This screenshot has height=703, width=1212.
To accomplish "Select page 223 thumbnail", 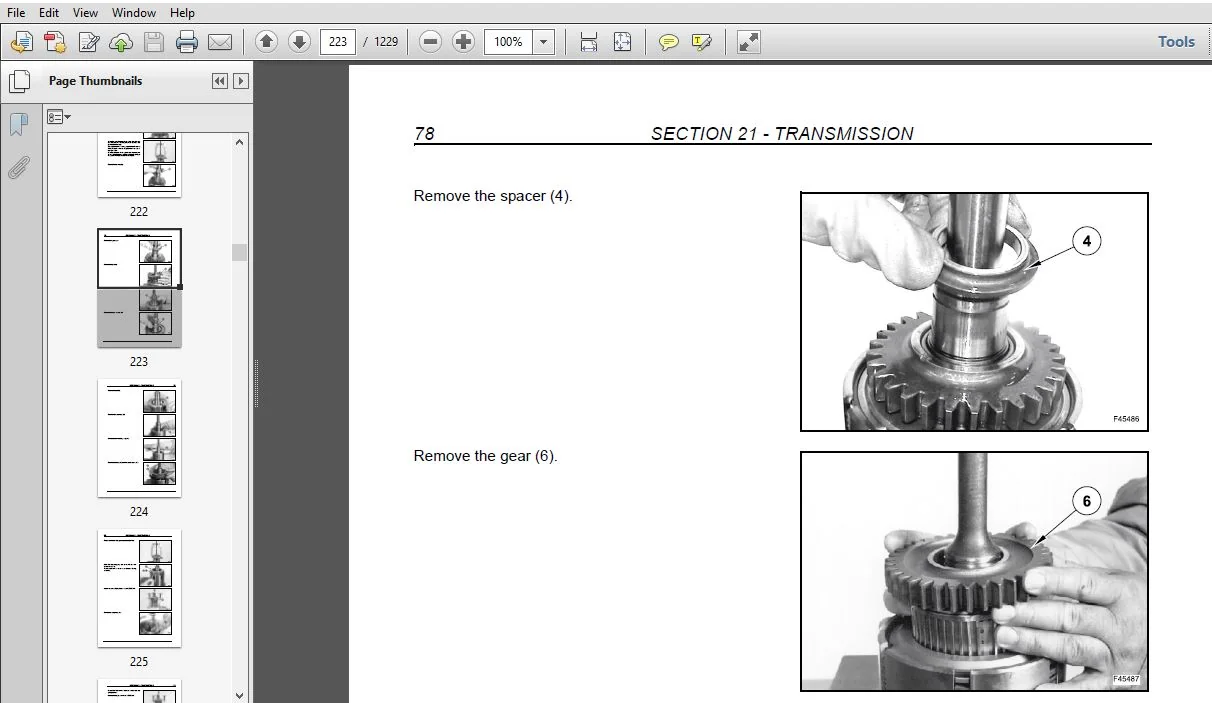I will [139, 288].
